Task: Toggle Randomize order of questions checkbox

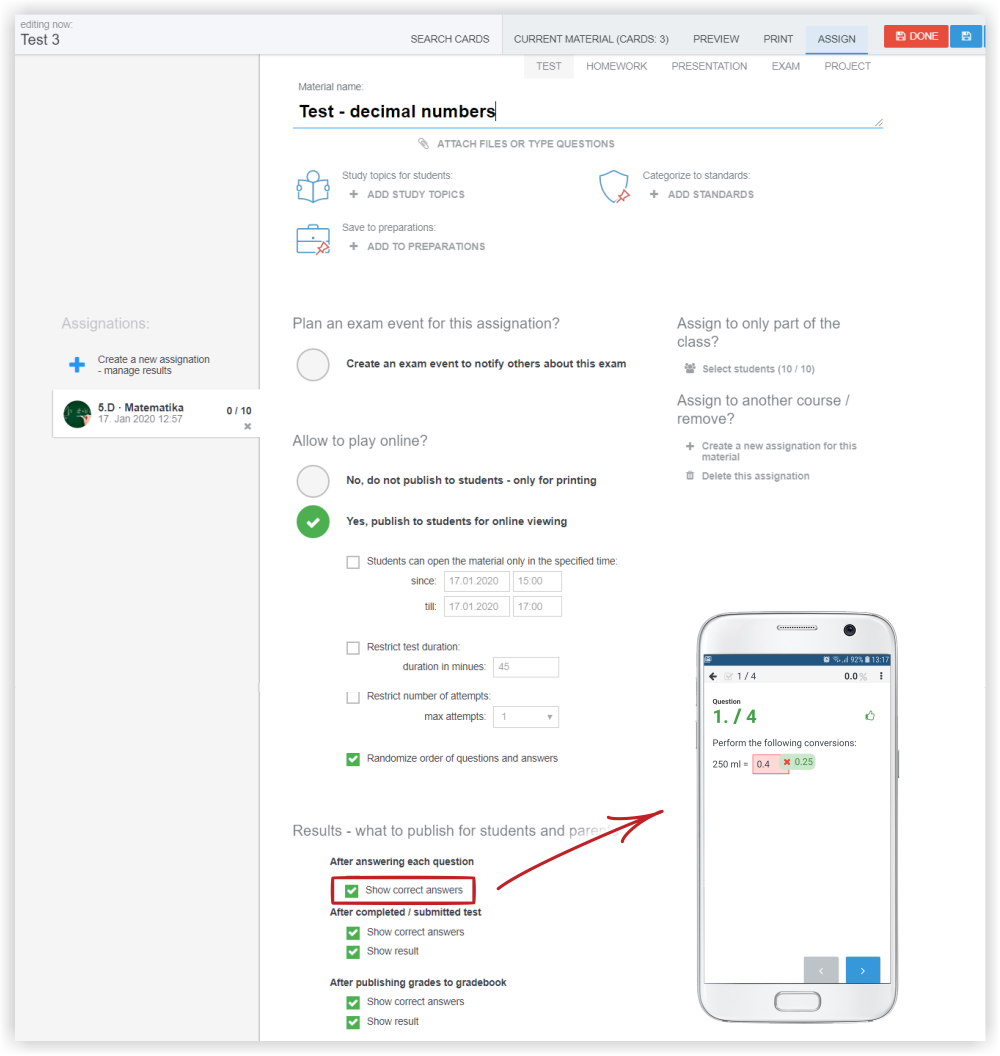Action: point(353,759)
